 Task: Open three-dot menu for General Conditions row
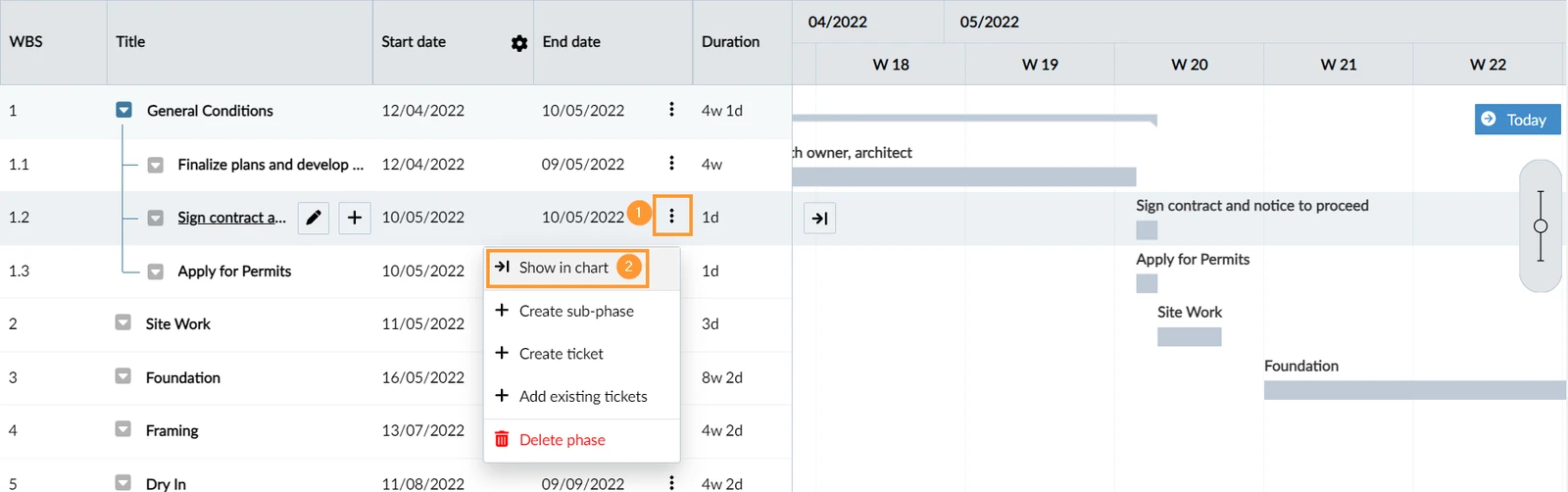(671, 110)
